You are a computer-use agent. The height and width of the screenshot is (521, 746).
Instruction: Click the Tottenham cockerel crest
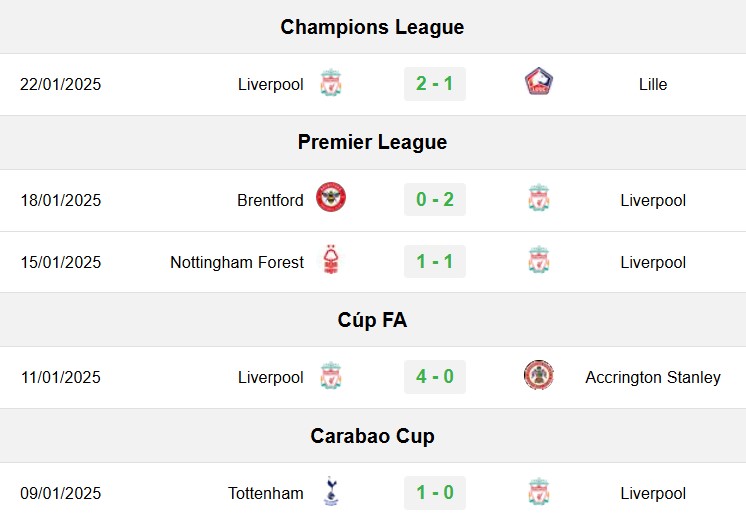pos(331,491)
